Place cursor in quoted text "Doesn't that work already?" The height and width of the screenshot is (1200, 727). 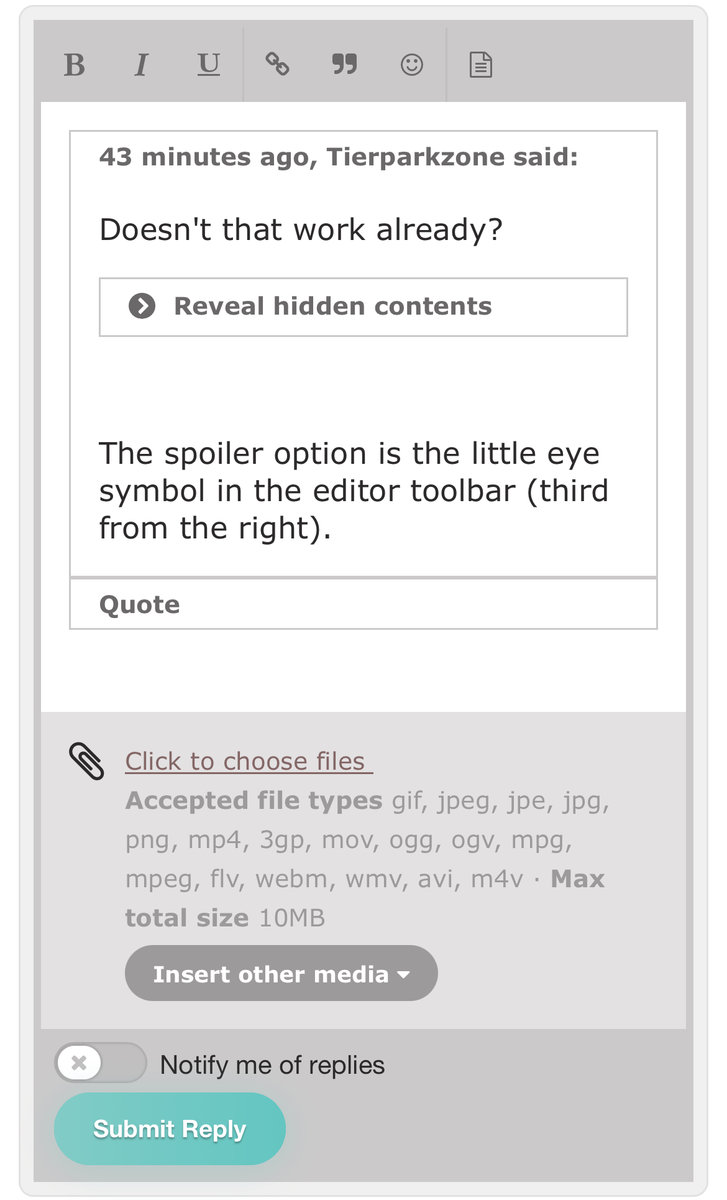click(x=300, y=230)
